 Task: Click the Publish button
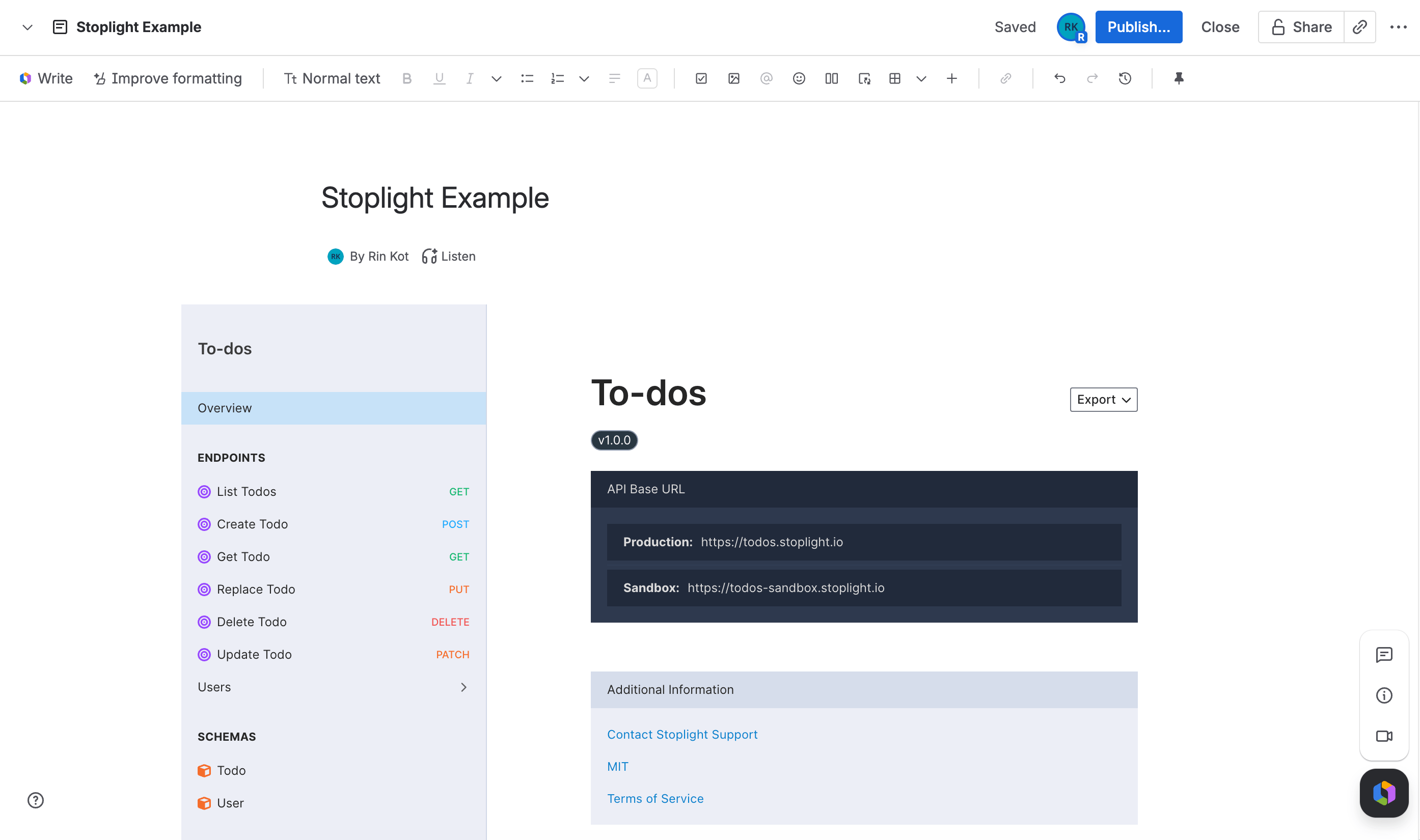point(1139,27)
